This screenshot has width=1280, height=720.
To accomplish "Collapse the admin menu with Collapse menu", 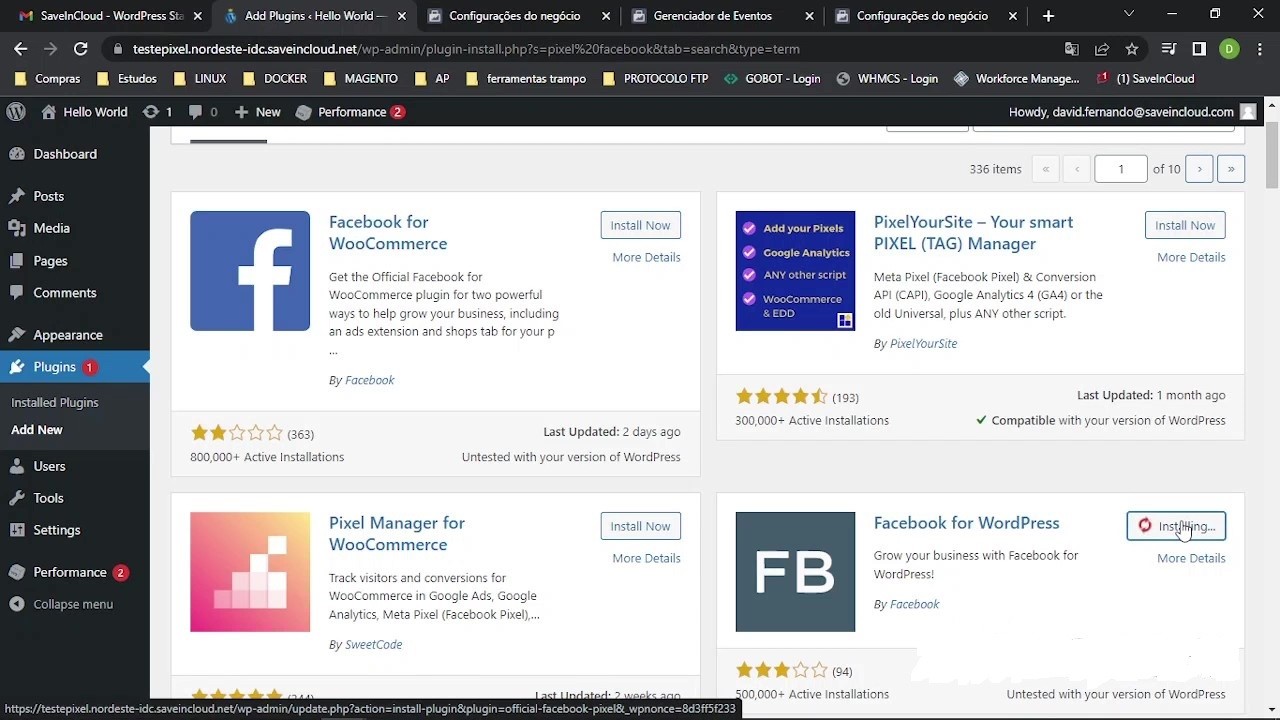I will coord(75,604).
